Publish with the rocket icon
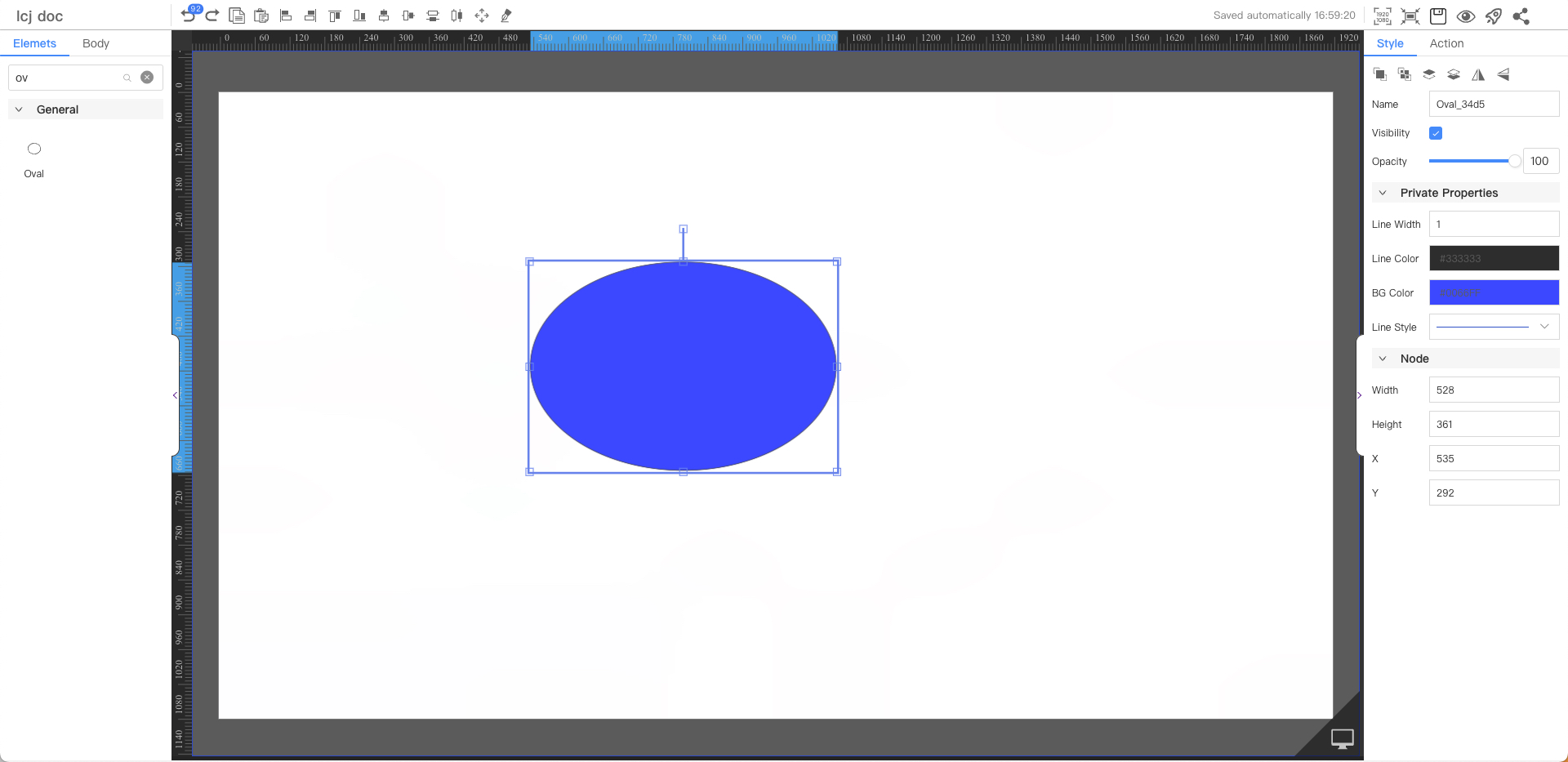This screenshot has width=1568, height=762. [x=1494, y=16]
